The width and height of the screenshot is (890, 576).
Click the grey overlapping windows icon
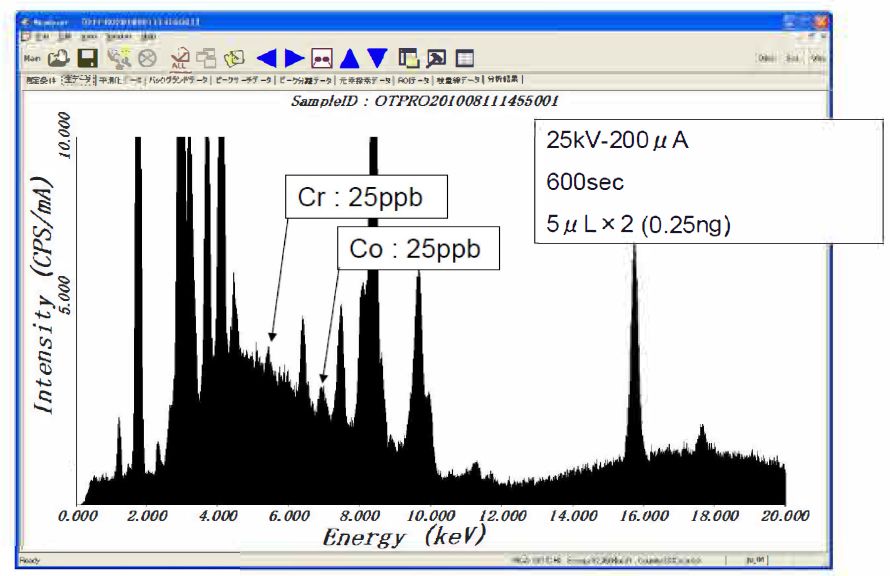pos(206,58)
